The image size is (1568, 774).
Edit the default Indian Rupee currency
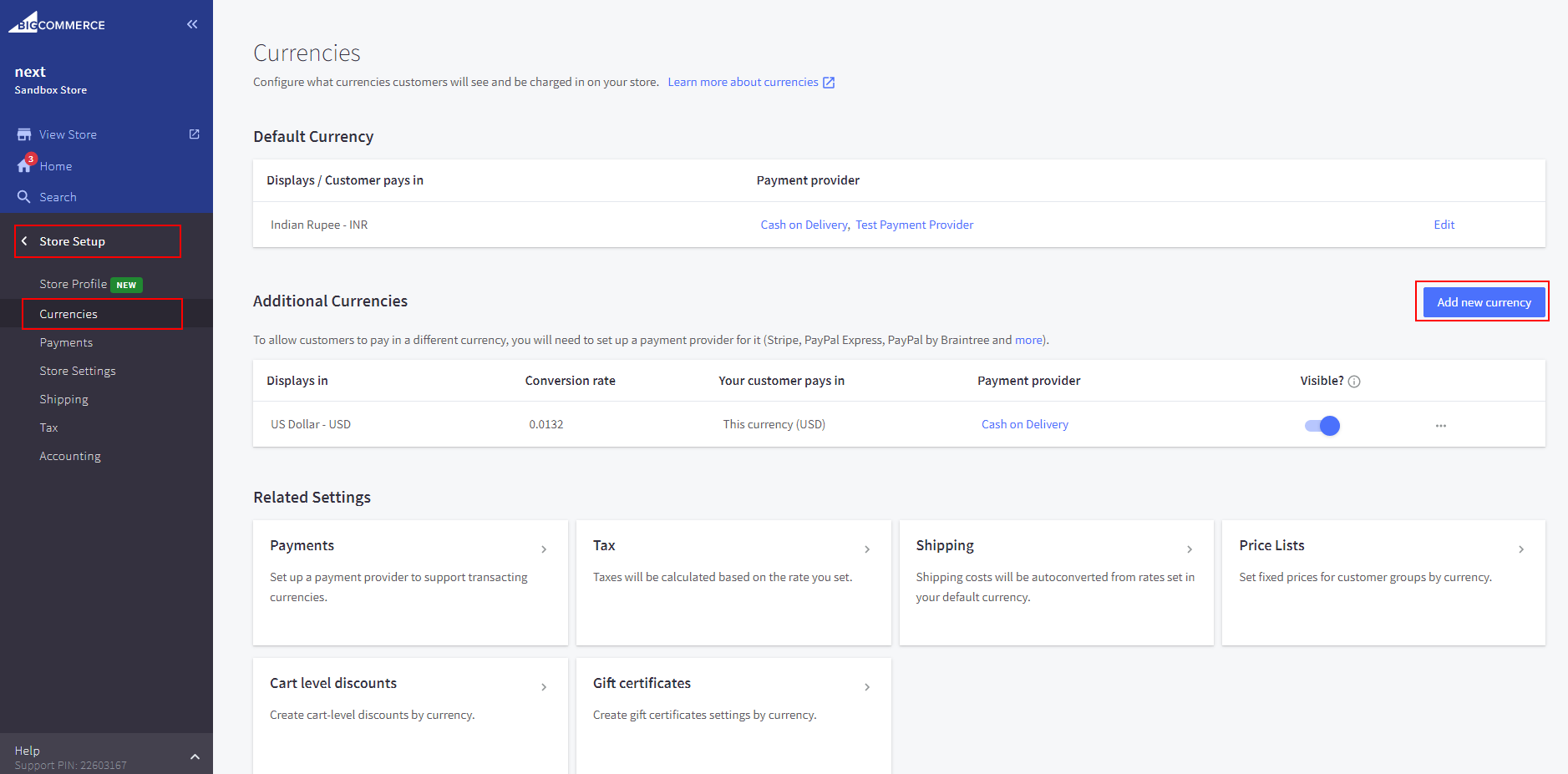tap(1444, 225)
